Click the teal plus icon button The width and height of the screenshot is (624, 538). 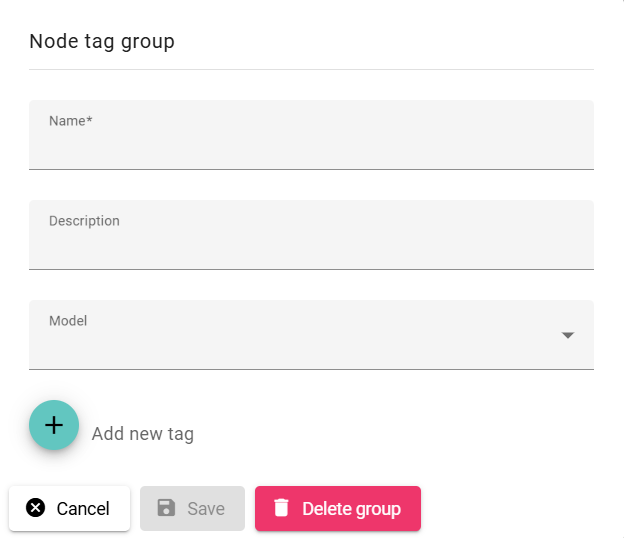coord(54,425)
